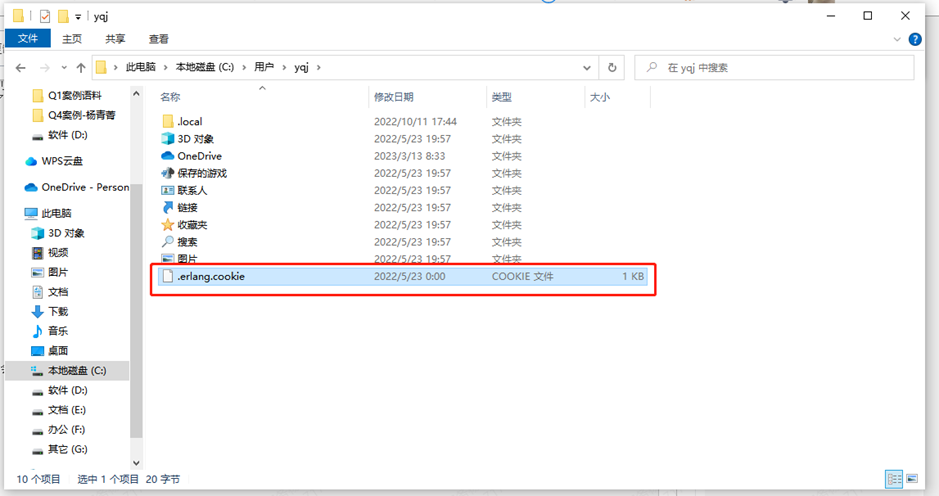Click the Forward navigation arrow
939x496 pixels.
coord(44,68)
